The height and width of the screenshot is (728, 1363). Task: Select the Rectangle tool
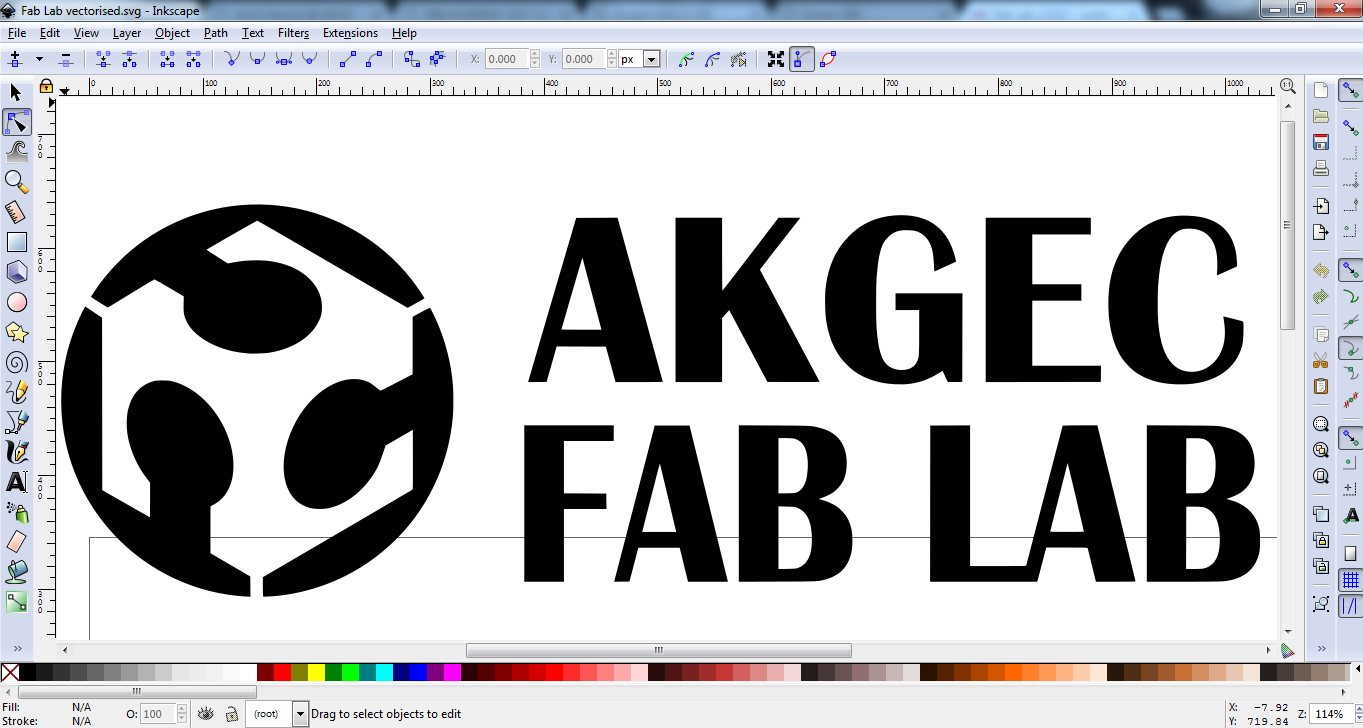click(x=16, y=242)
